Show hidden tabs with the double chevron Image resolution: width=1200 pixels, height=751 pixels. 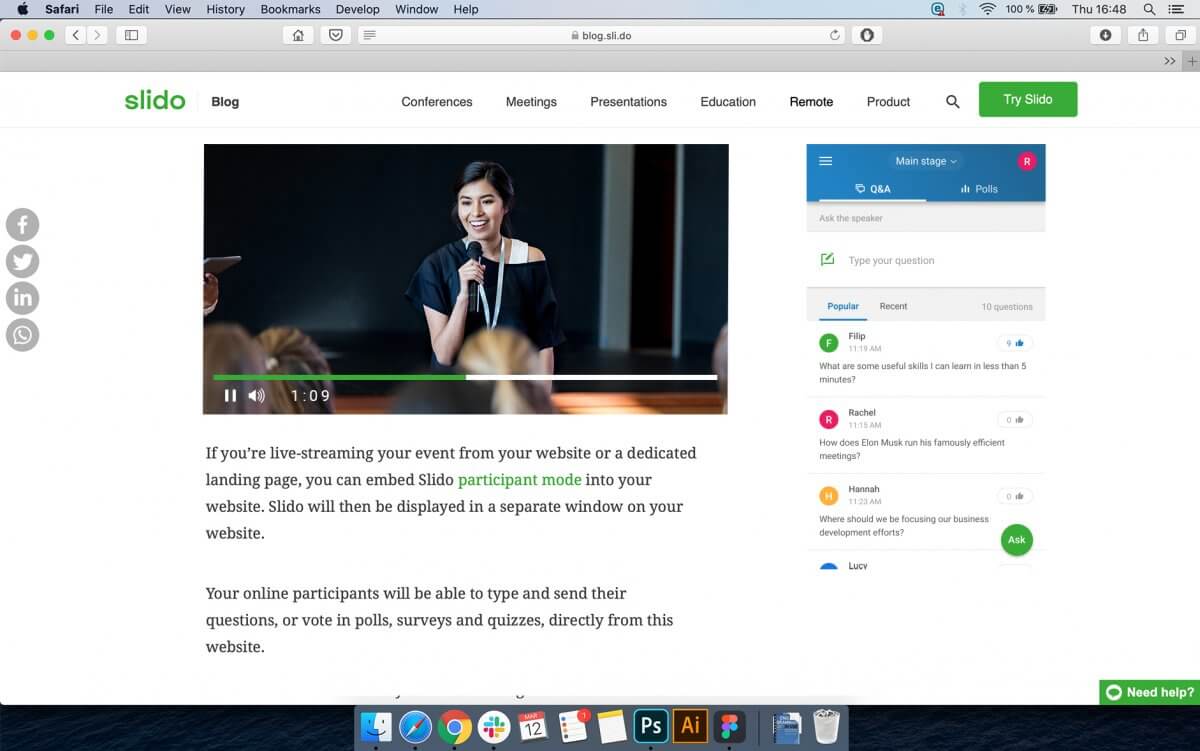click(x=1170, y=61)
